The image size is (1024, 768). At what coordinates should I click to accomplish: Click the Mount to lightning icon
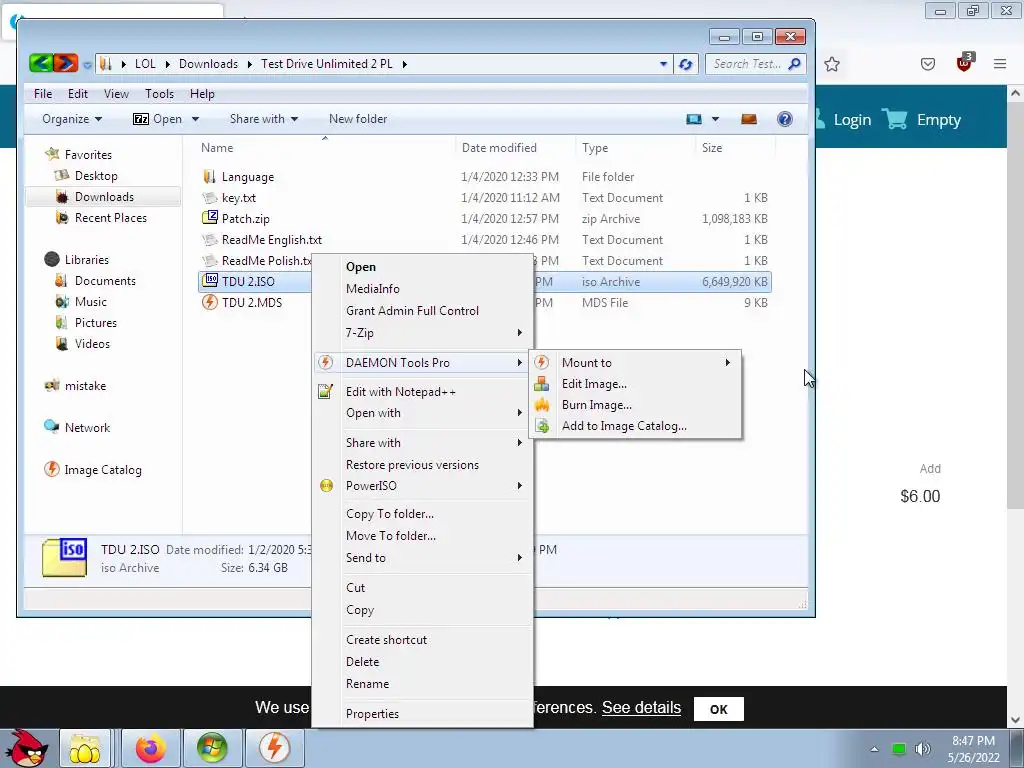pos(541,362)
